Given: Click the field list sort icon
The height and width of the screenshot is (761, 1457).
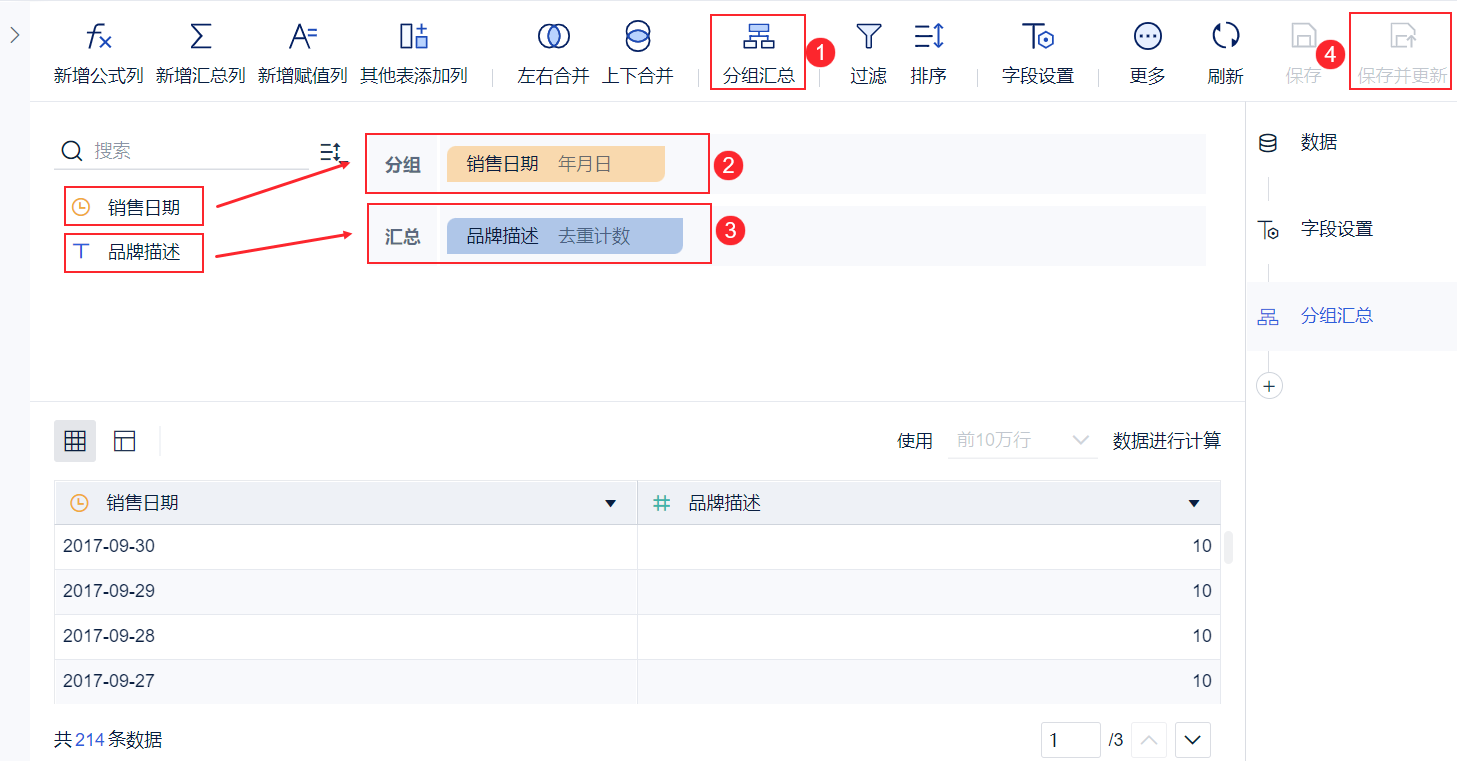Looking at the screenshot, I should (x=330, y=152).
